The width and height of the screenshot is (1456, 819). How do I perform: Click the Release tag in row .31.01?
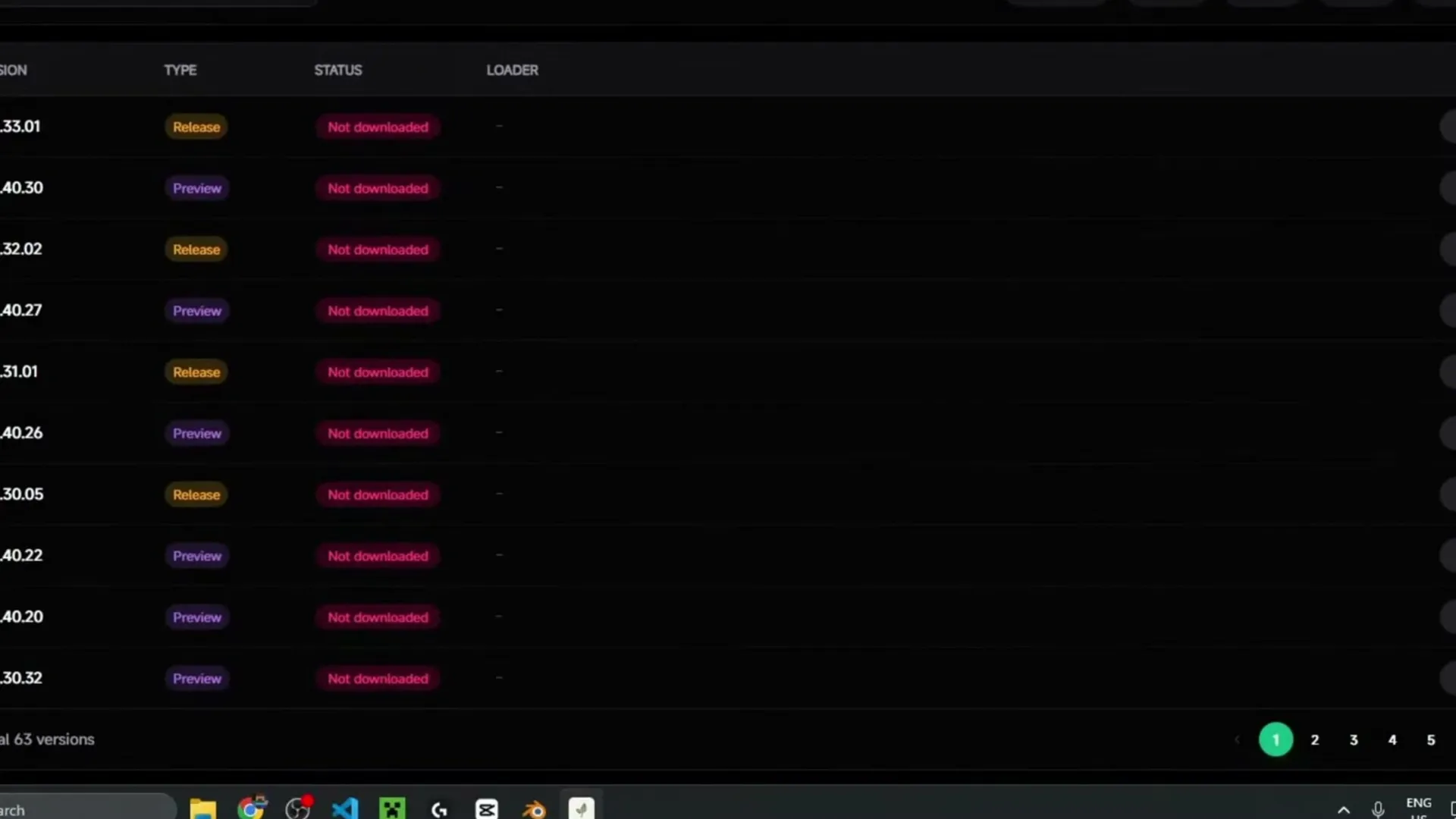[x=196, y=372]
